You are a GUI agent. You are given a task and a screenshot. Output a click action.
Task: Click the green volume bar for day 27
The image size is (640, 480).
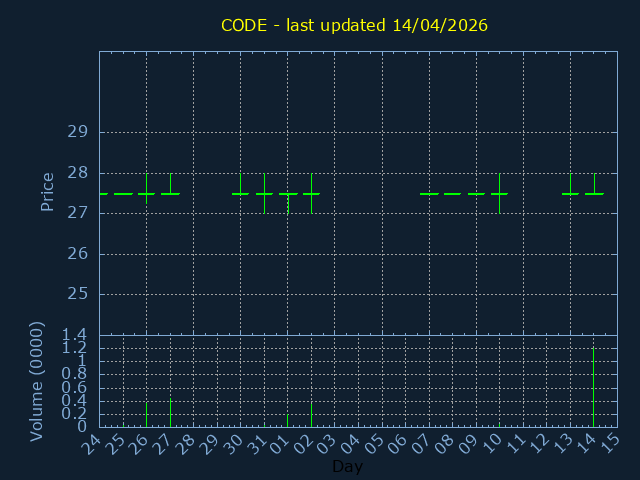170,412
